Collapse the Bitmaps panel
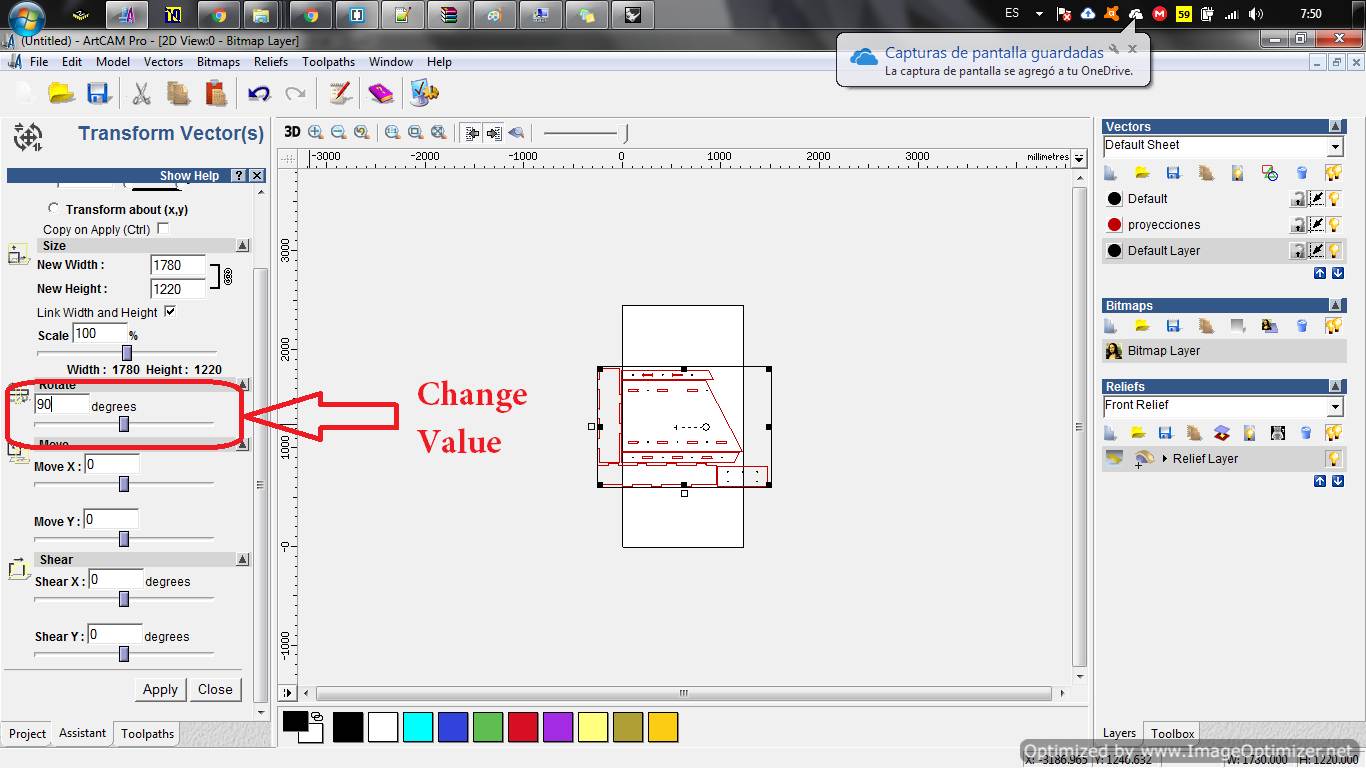The image size is (1366, 768). click(x=1336, y=305)
